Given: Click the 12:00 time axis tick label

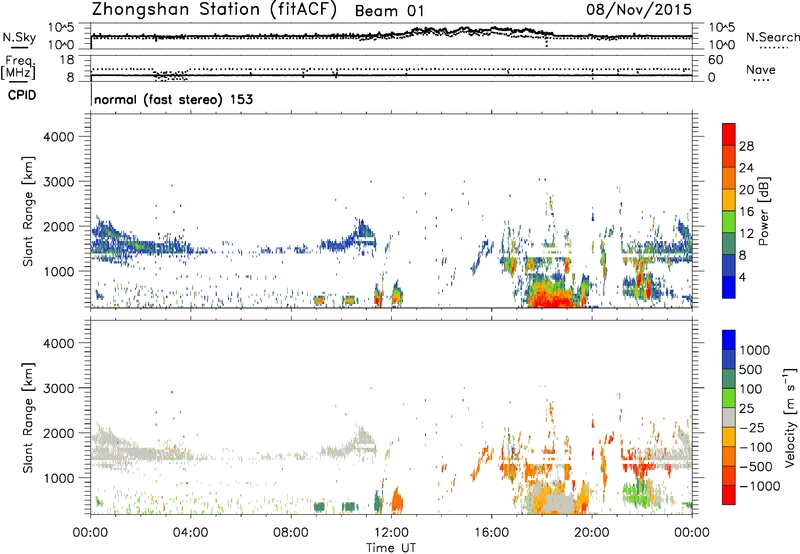Looking at the screenshot, I should (391, 533).
